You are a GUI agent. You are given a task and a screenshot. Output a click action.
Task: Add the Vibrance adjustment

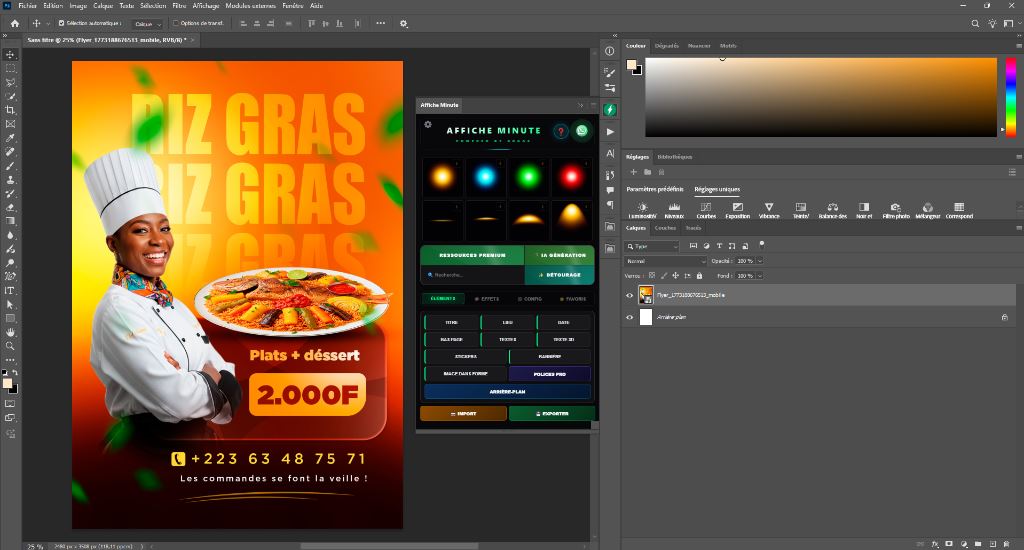(x=769, y=210)
